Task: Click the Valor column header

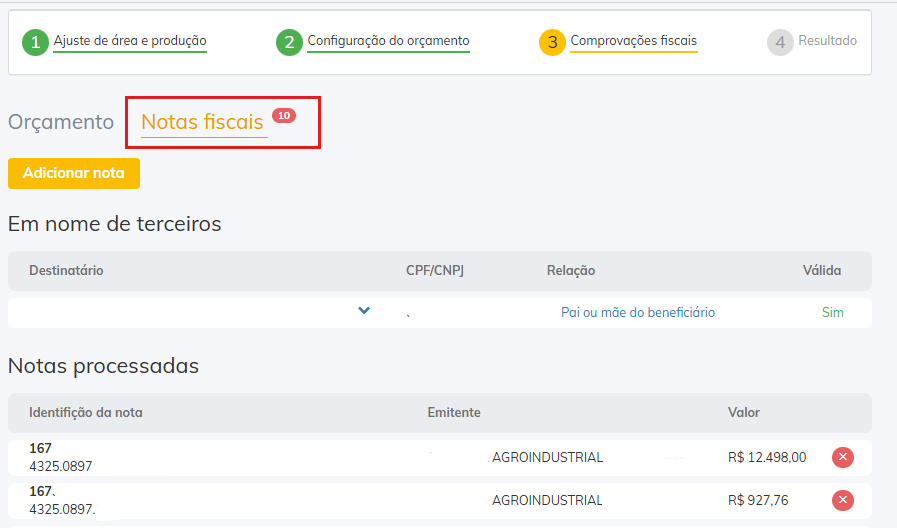Action: 743,412
